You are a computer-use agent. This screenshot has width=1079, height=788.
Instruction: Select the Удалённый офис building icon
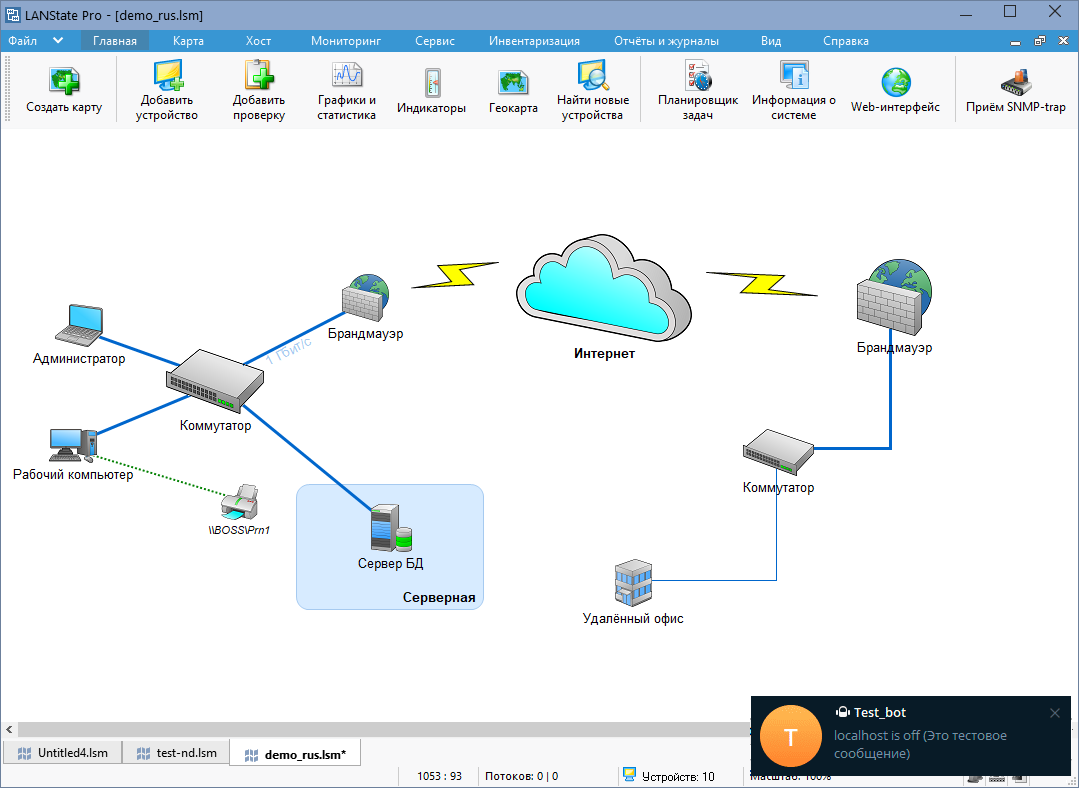[633, 582]
